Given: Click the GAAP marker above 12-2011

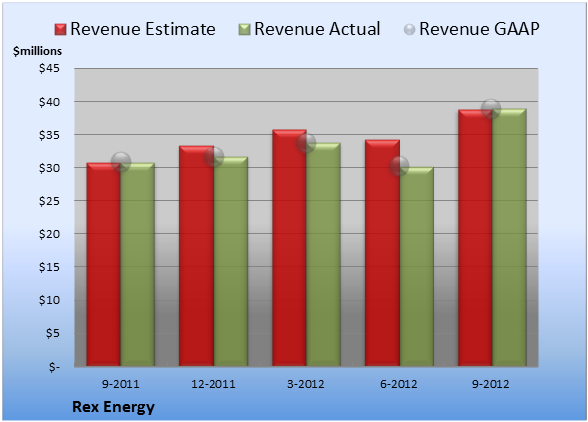Looking at the screenshot, I should pos(214,156).
